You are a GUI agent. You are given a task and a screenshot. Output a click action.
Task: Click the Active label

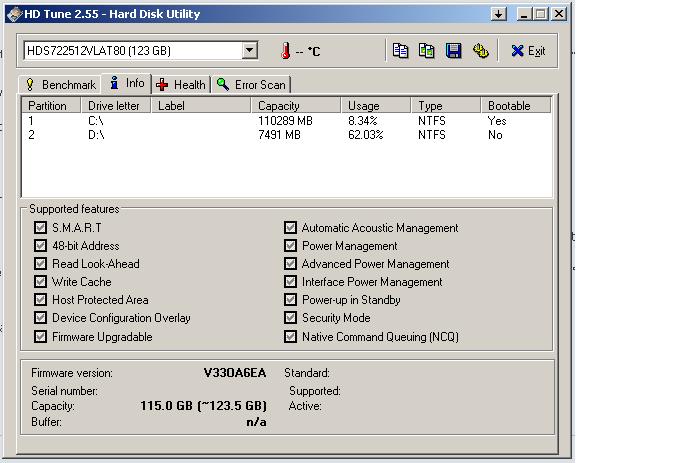(x=305, y=406)
